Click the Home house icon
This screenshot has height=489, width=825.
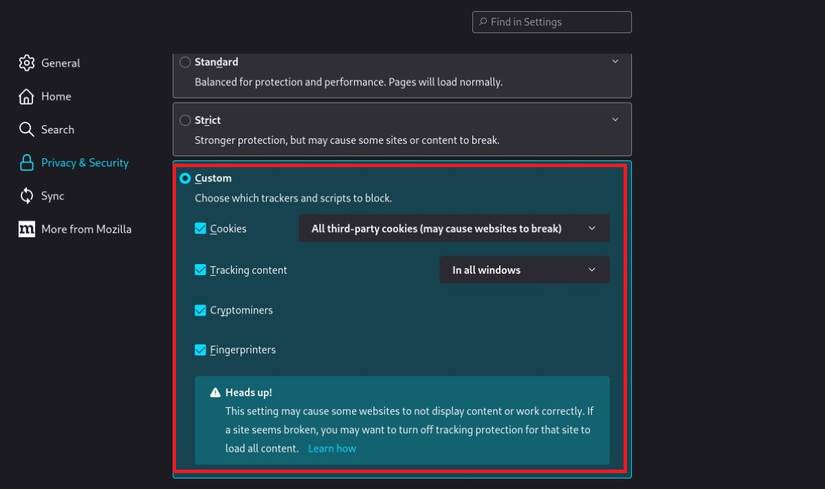(x=27, y=96)
